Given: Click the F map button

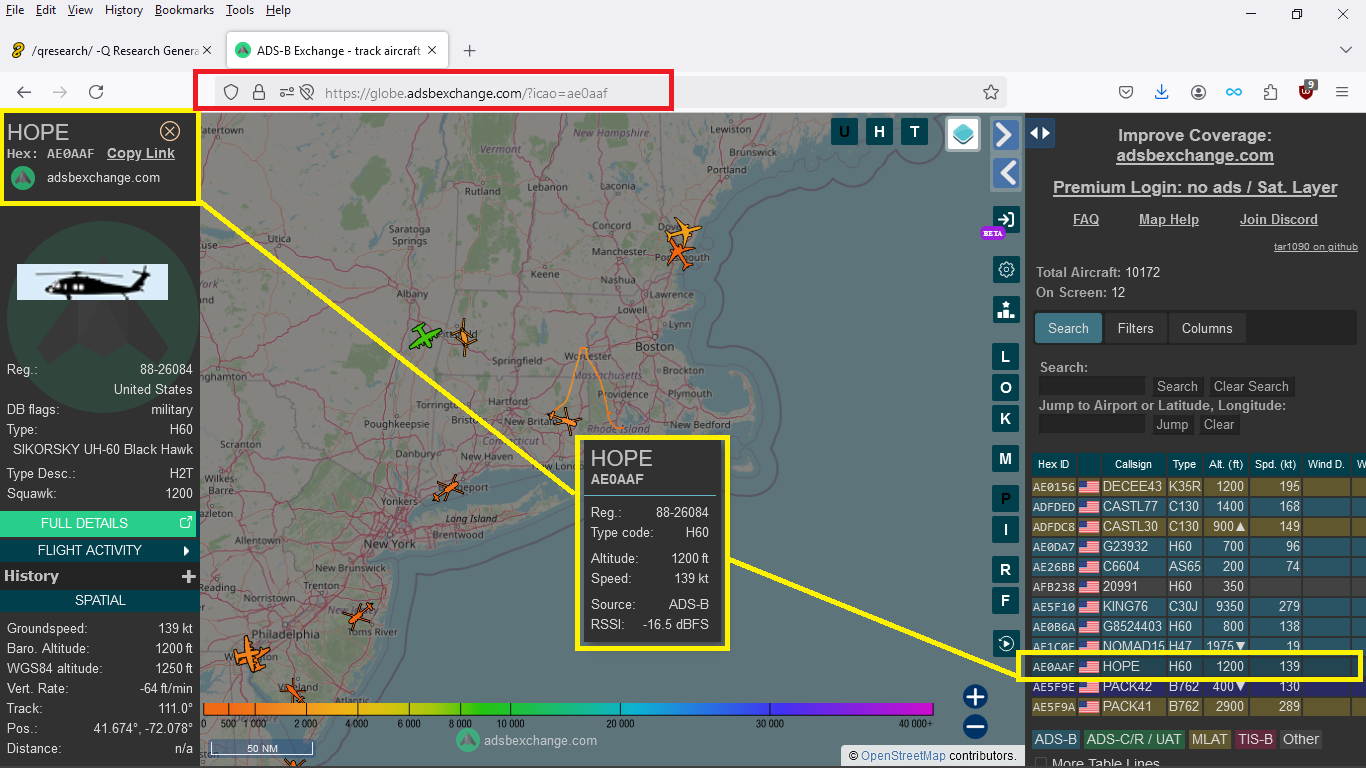Looking at the screenshot, I should 1006,601.
